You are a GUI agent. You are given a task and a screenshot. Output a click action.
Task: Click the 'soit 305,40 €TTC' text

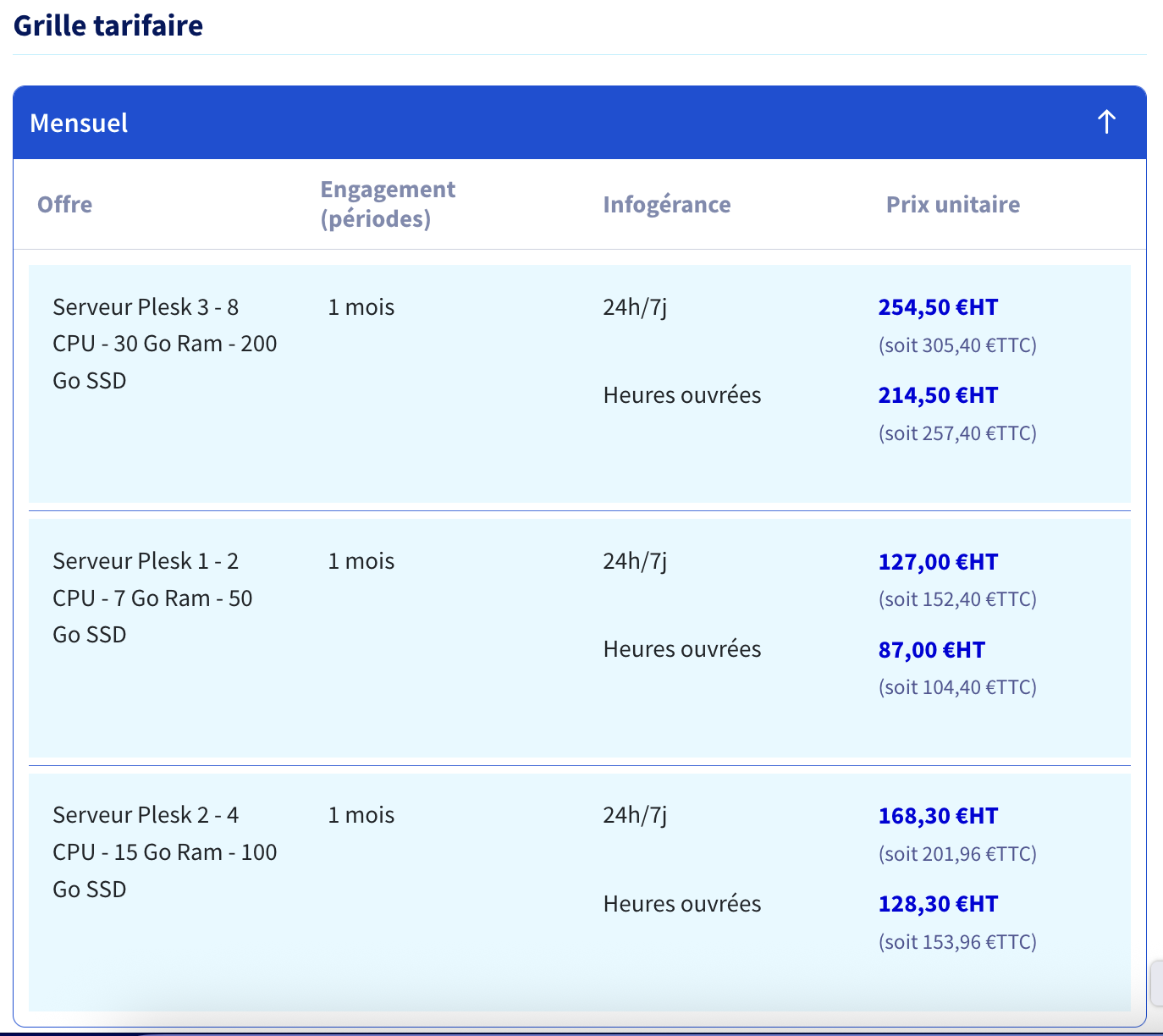pyautogui.click(x=957, y=345)
